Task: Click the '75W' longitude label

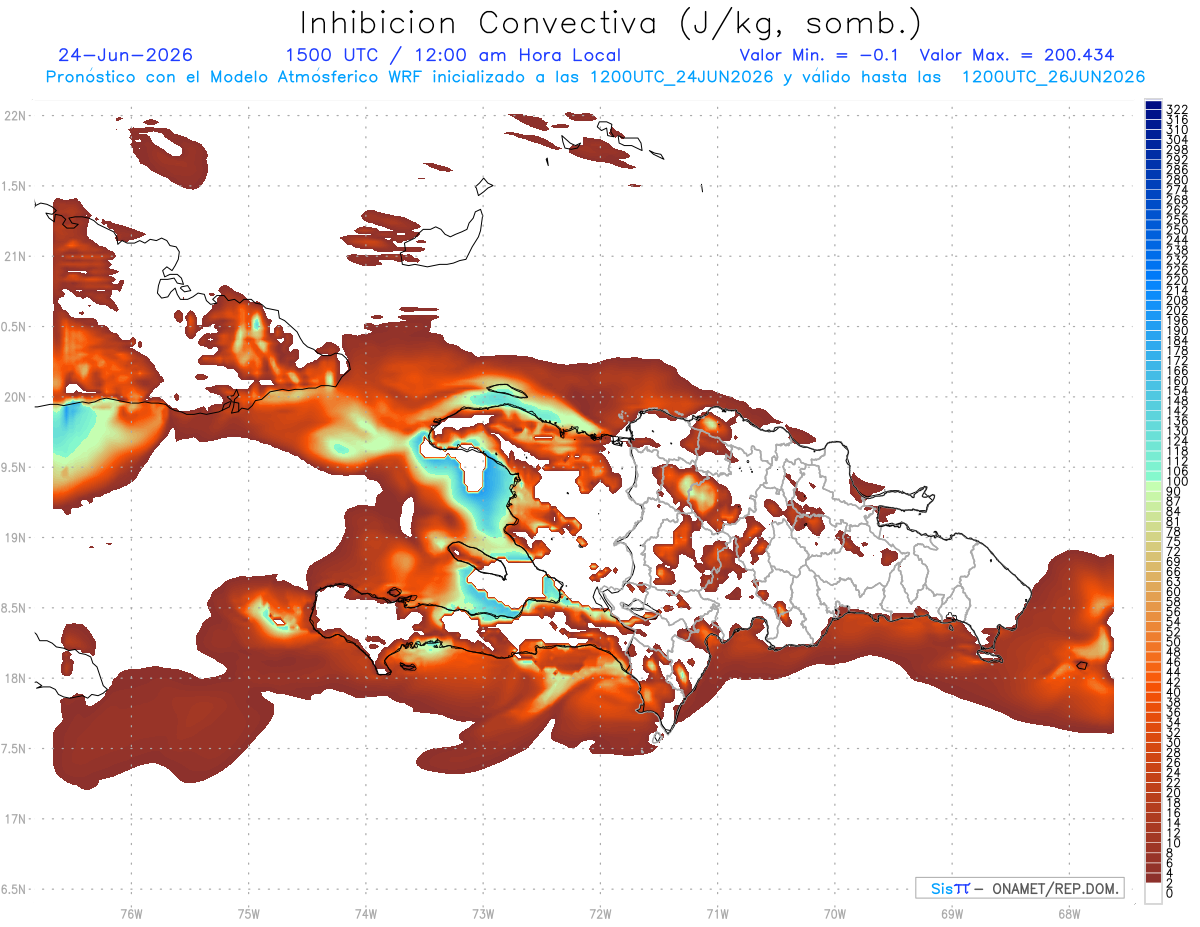Action: pyautogui.click(x=248, y=913)
